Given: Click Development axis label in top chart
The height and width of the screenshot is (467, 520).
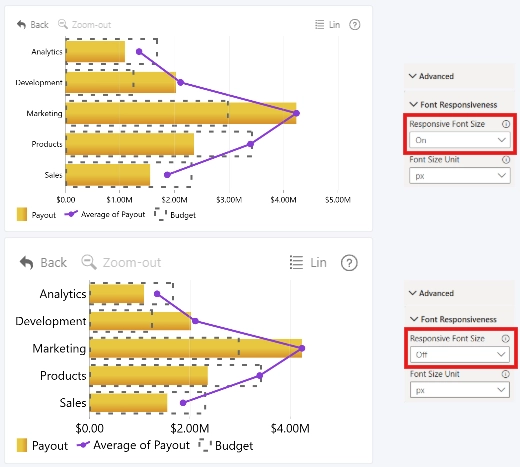Looking at the screenshot, I should tap(39, 82).
